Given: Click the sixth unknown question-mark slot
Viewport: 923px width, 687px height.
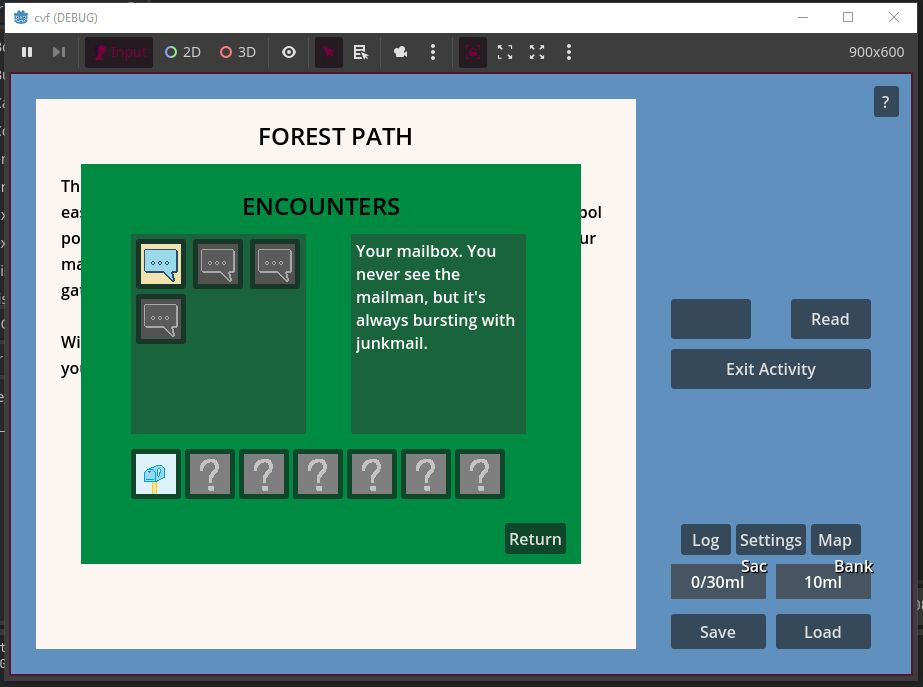Looking at the screenshot, I should [480, 474].
